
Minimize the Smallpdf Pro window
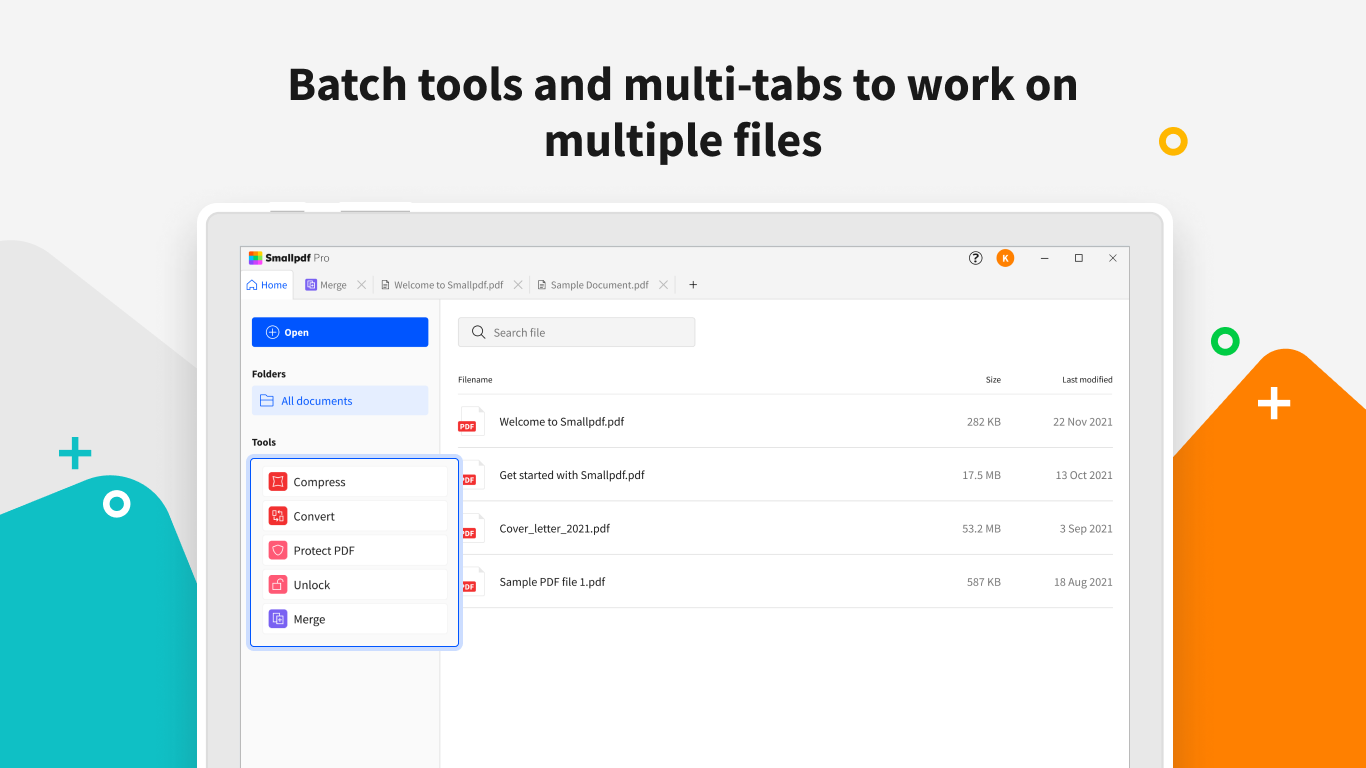[1045, 258]
